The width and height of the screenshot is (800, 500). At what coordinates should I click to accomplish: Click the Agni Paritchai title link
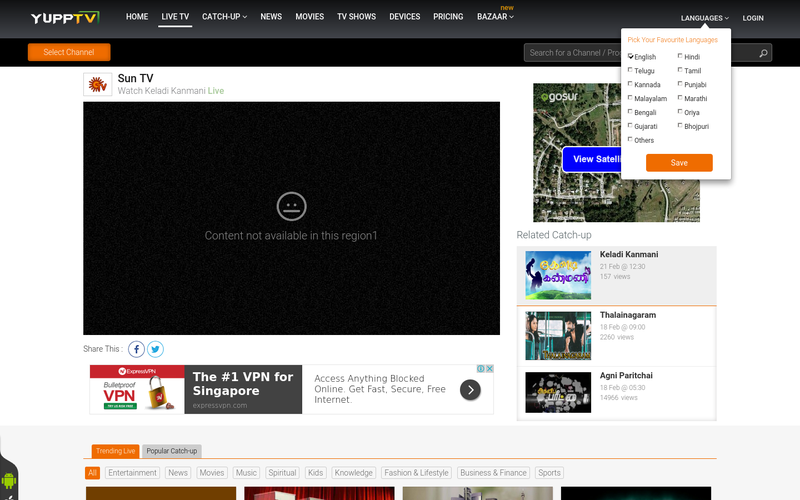click(626, 376)
